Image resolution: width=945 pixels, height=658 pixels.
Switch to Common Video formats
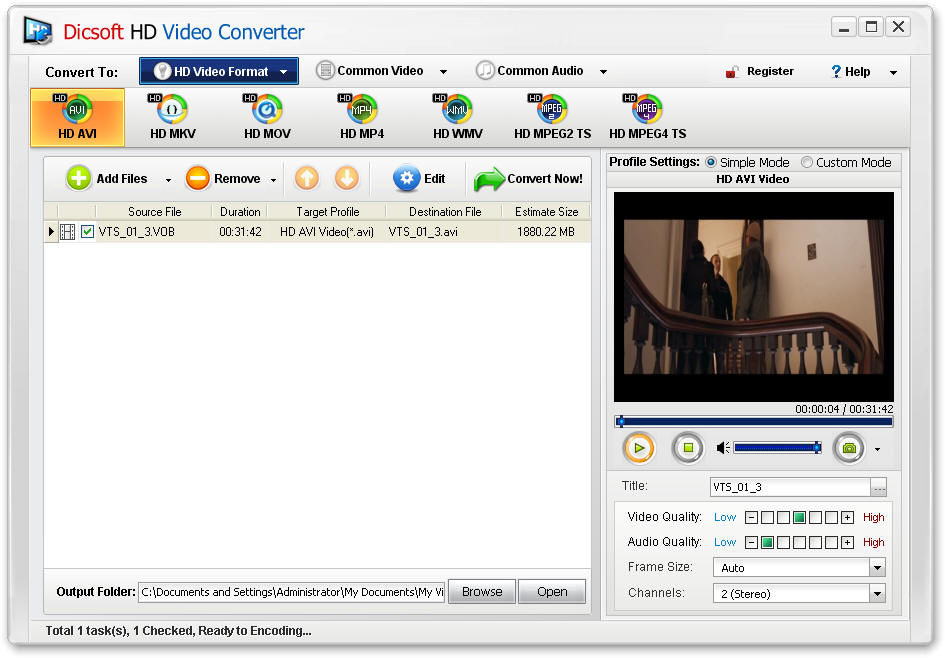point(380,70)
